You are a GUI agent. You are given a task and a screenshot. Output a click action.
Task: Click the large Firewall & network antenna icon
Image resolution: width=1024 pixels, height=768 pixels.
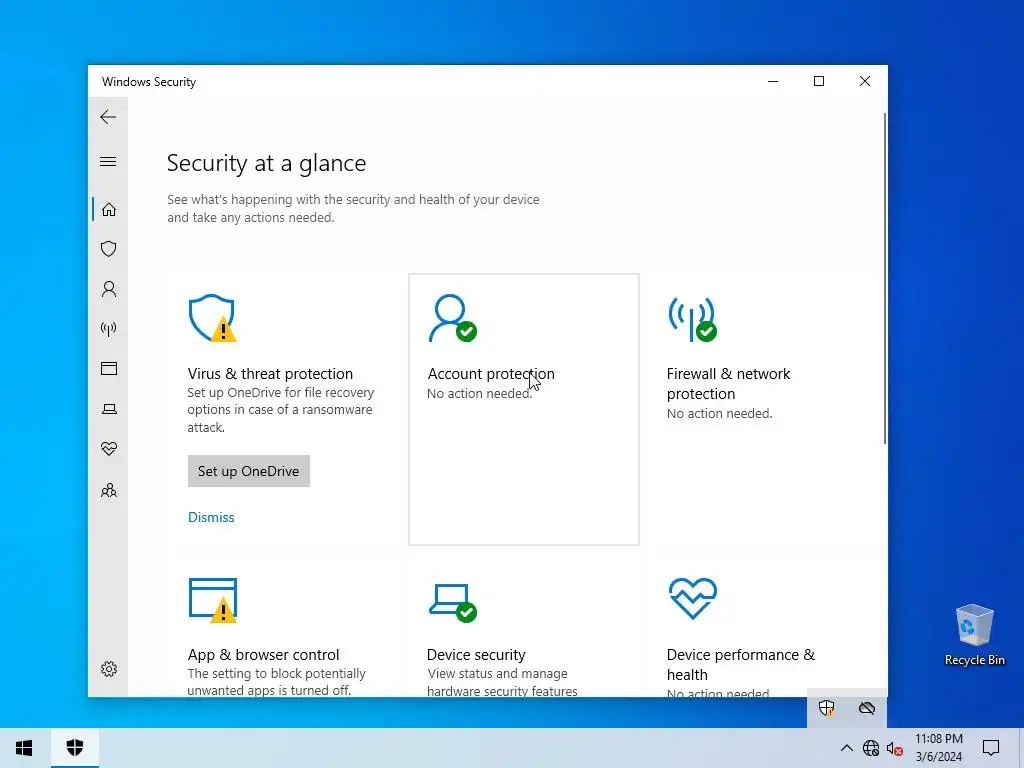pos(692,319)
